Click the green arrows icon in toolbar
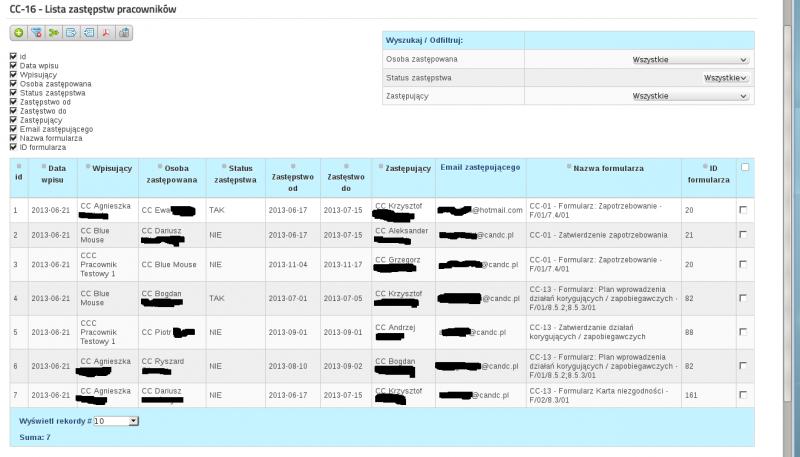This screenshot has width=800, height=457. pyautogui.click(x=53, y=33)
